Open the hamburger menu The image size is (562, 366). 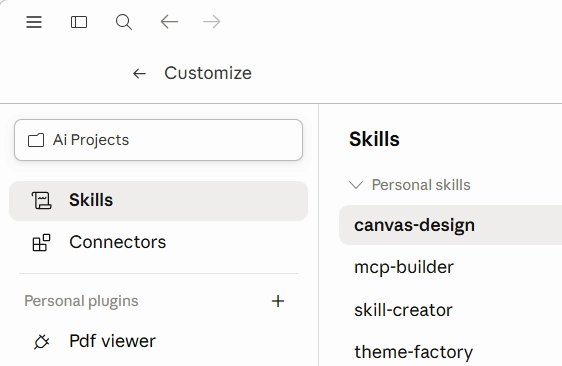(34, 22)
